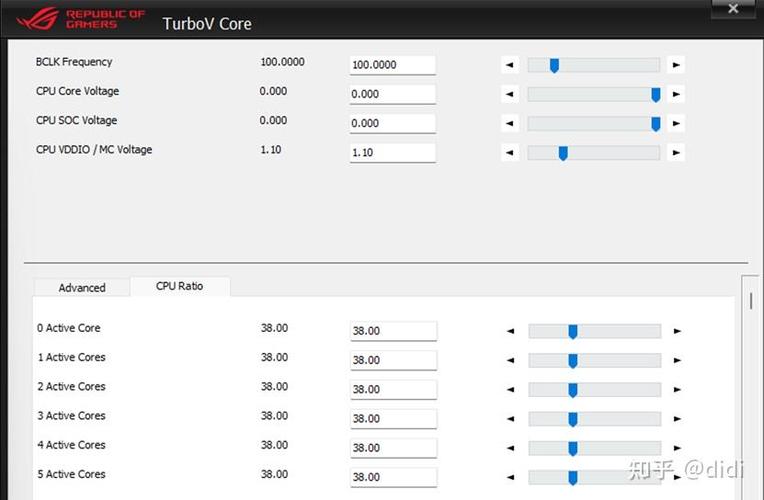Click the 2 Active Cores slider handle
The height and width of the screenshot is (500, 764).
click(x=573, y=390)
